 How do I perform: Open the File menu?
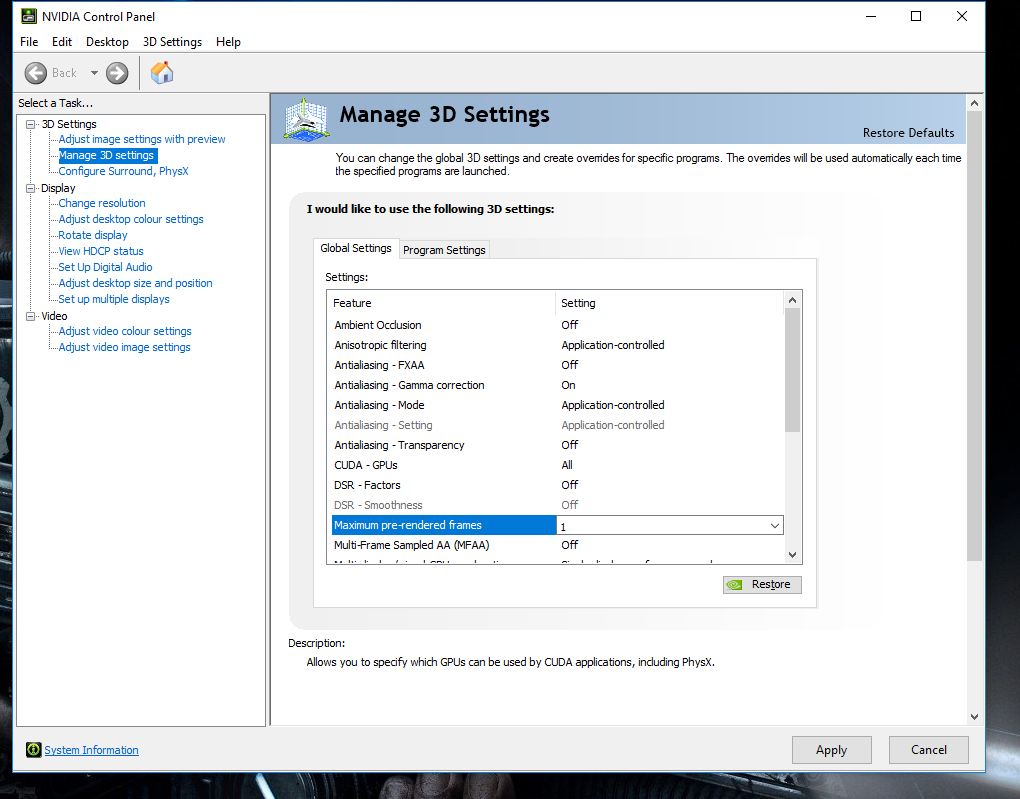(x=29, y=42)
